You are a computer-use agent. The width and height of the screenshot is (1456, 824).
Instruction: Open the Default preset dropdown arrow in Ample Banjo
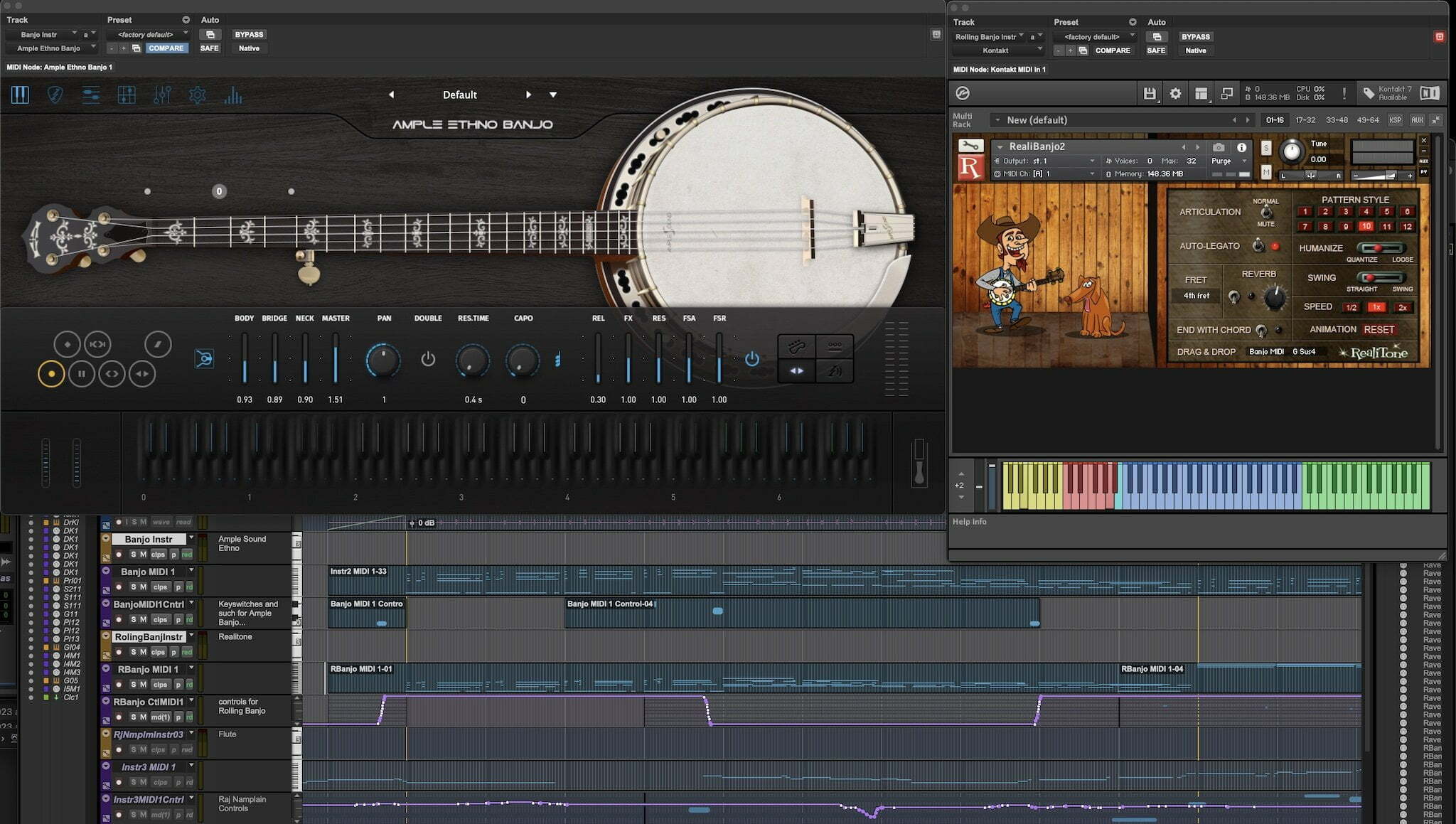tap(552, 95)
